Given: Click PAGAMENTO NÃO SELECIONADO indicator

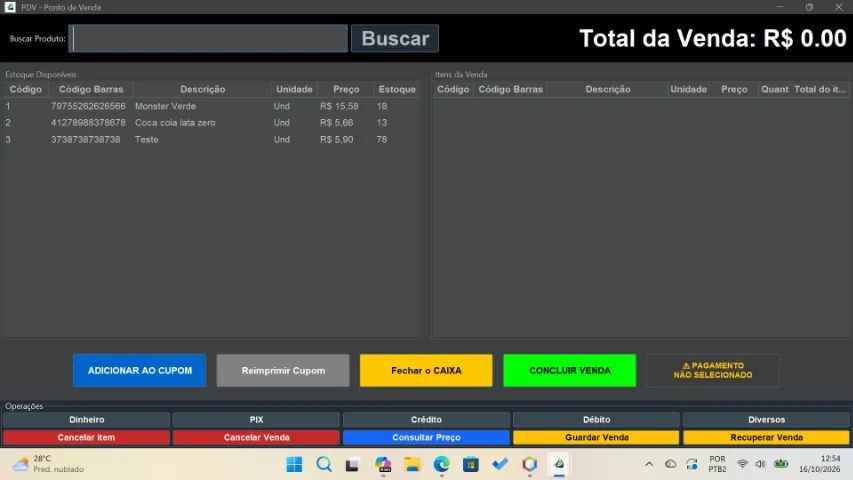Looking at the screenshot, I should (713, 371).
